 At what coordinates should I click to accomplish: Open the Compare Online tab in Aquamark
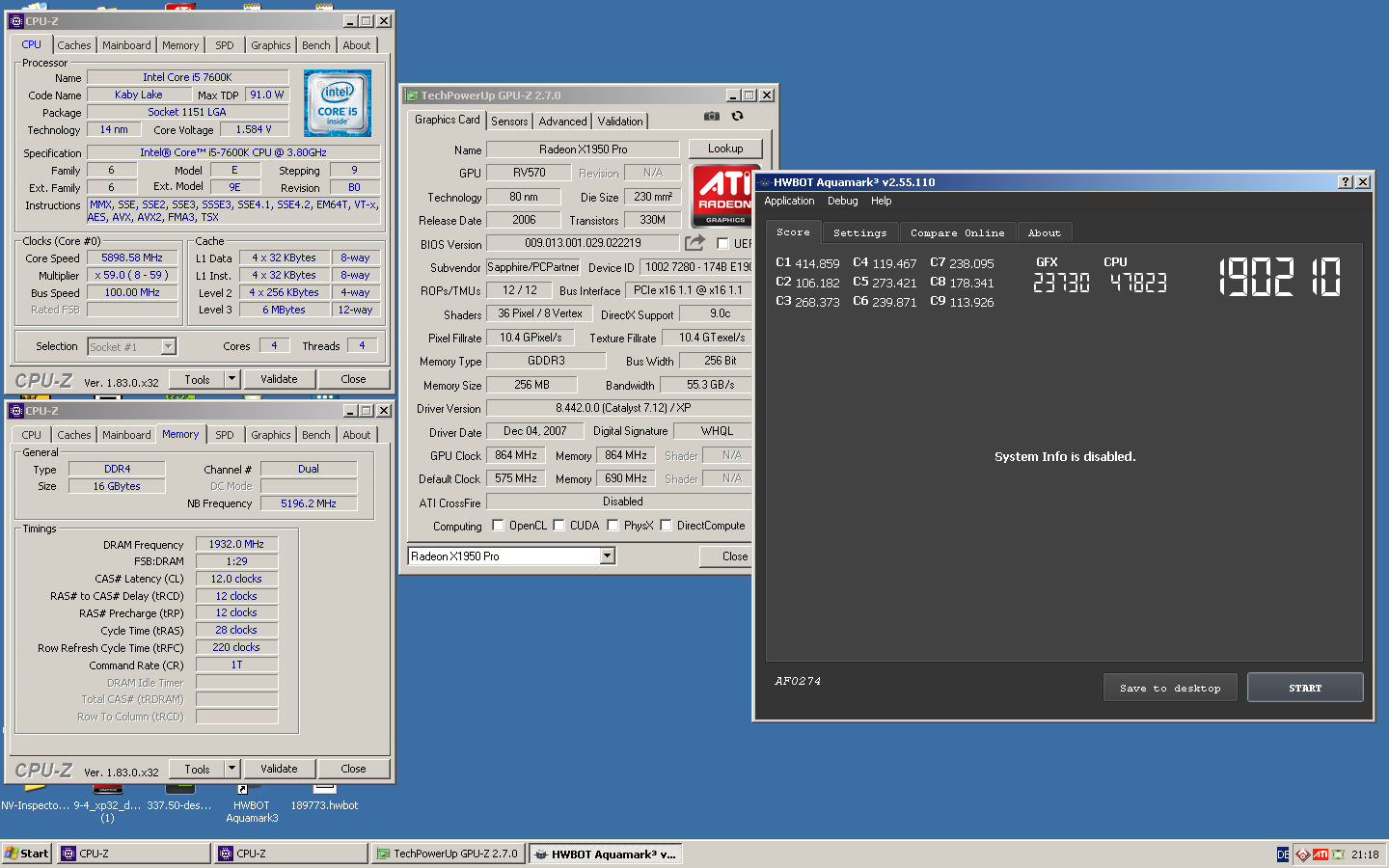[x=957, y=232]
